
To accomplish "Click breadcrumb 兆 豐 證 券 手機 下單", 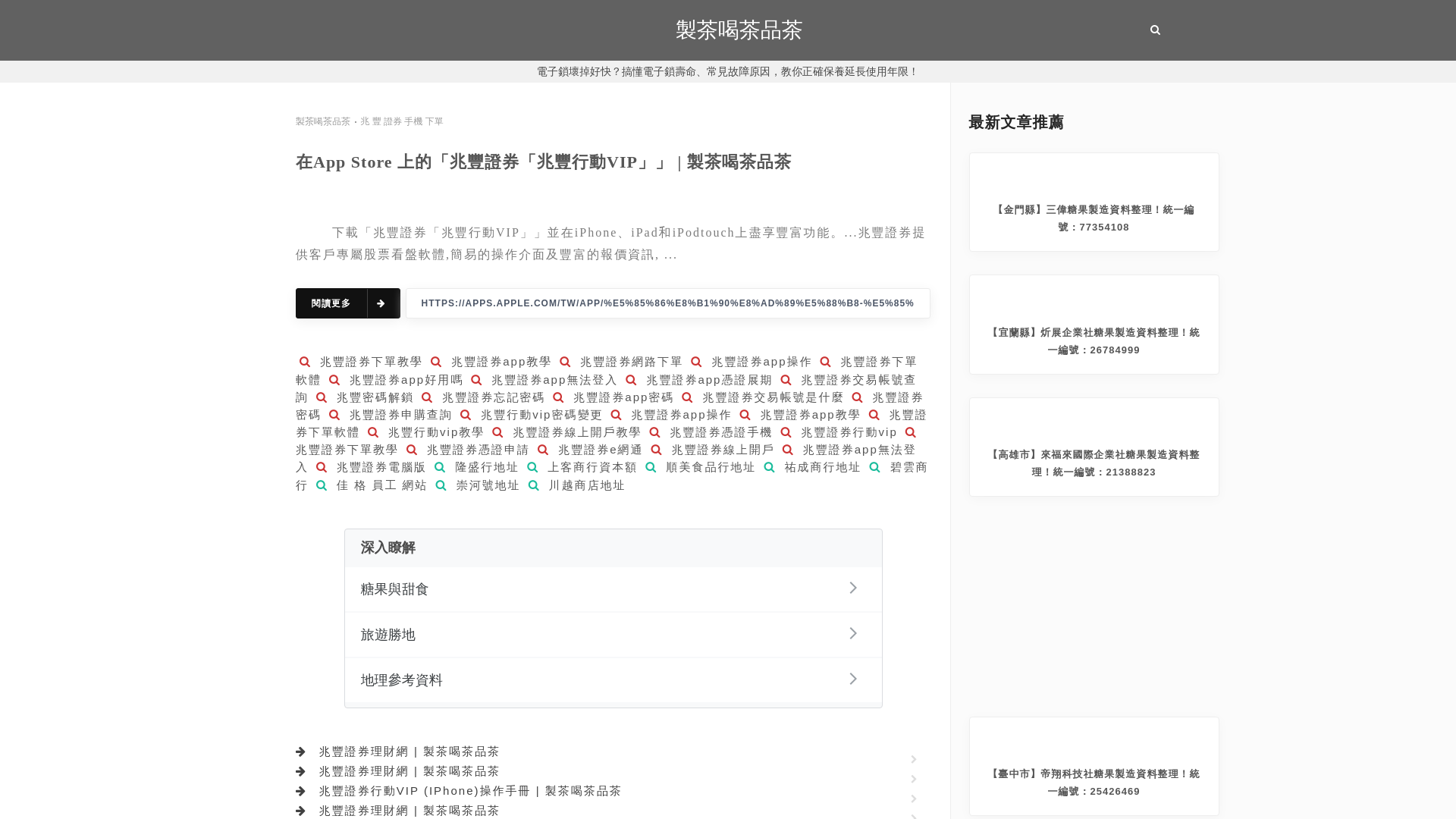I will pos(402,121).
